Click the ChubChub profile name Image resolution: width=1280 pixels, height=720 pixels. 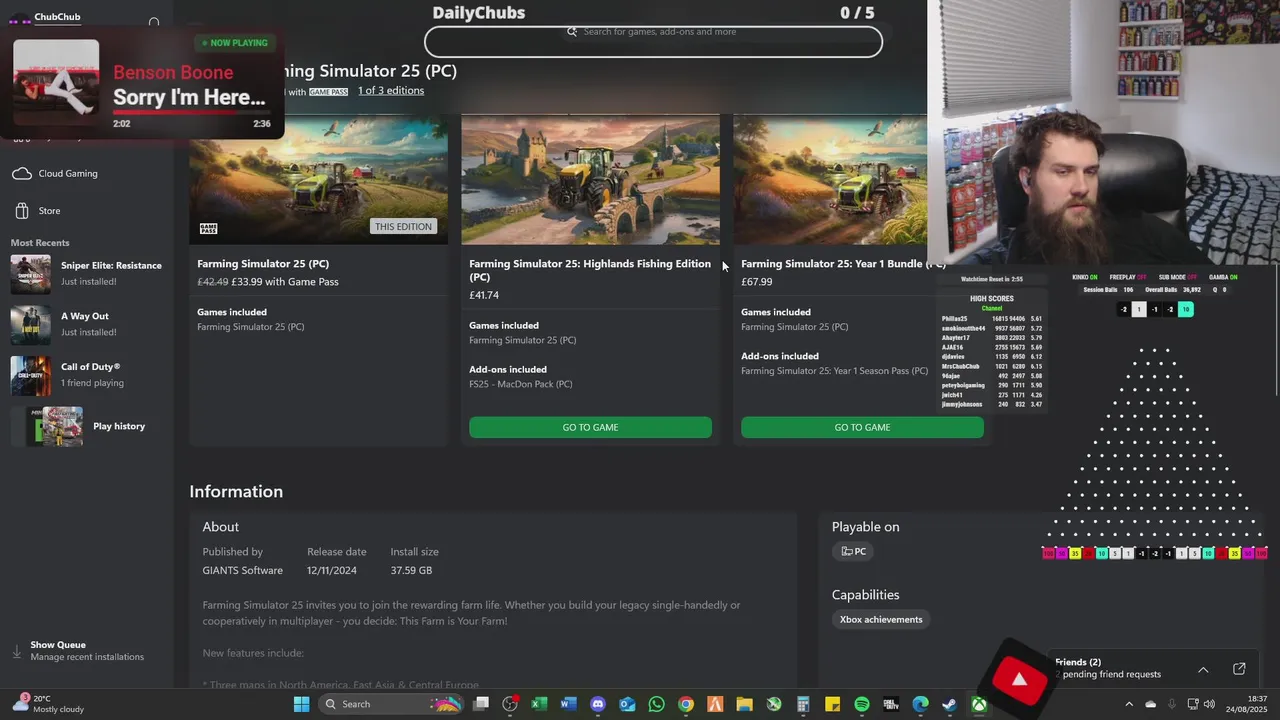coord(57,17)
